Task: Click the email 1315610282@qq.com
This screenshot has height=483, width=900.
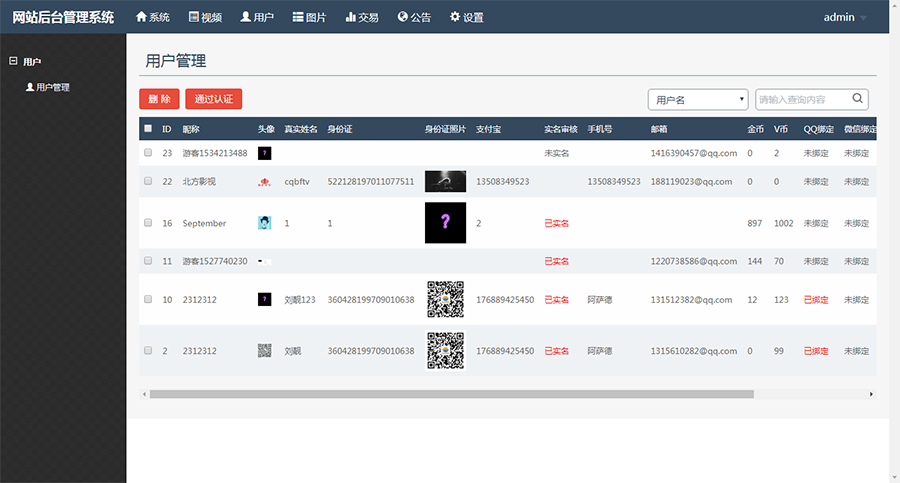Action: click(693, 351)
